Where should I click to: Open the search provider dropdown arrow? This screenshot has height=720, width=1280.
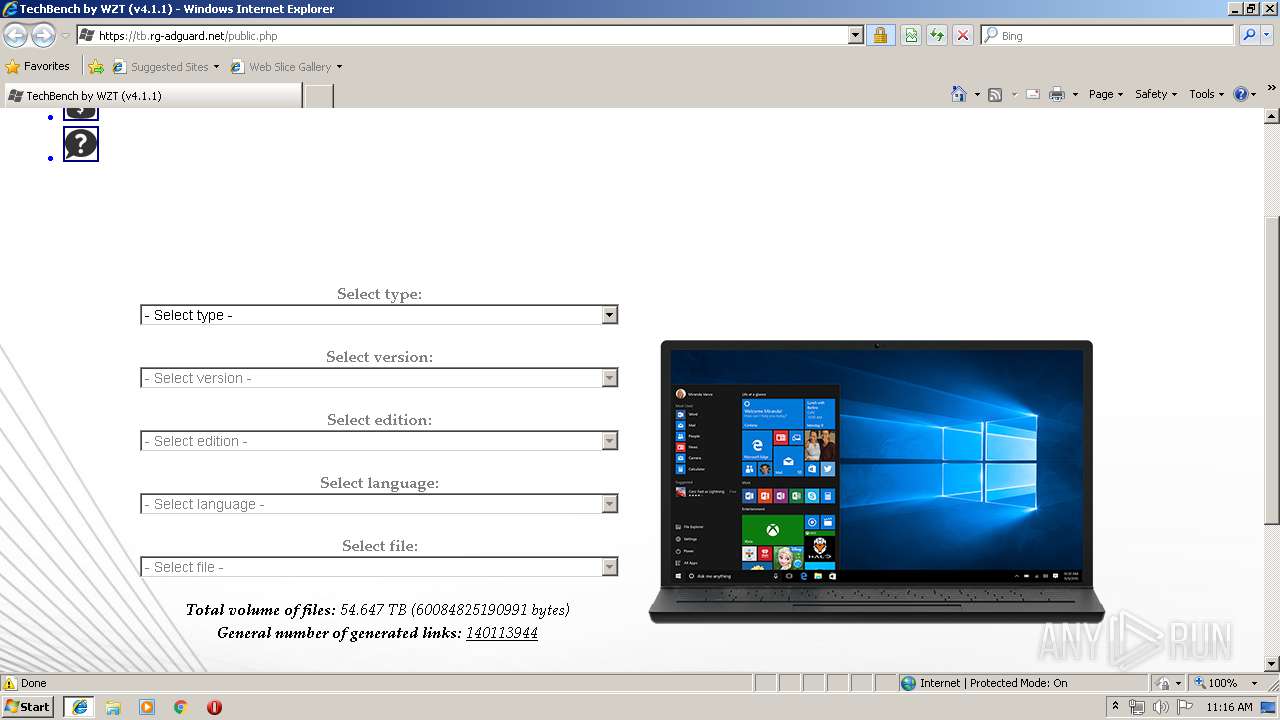pyautogui.click(x=1266, y=35)
